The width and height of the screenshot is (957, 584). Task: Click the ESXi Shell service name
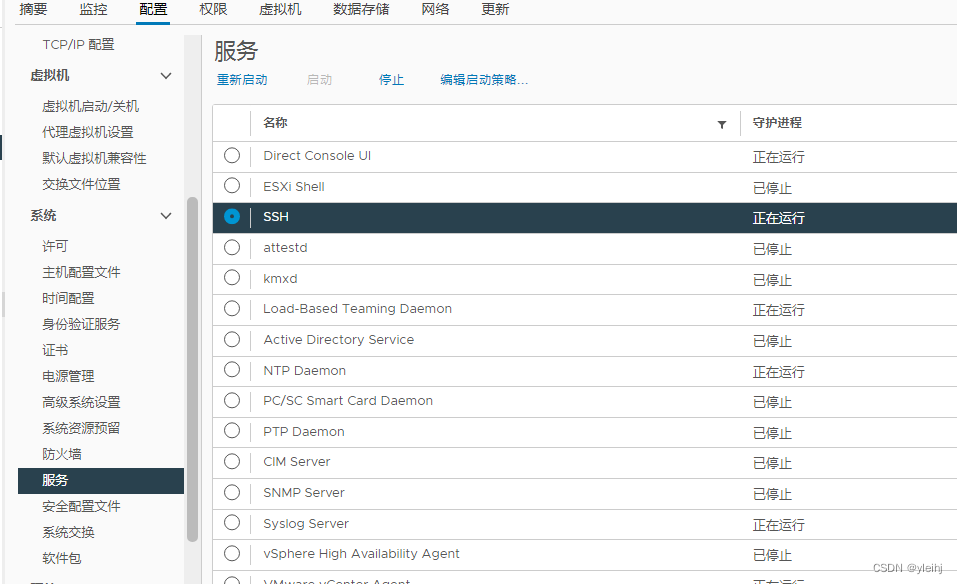(x=294, y=187)
